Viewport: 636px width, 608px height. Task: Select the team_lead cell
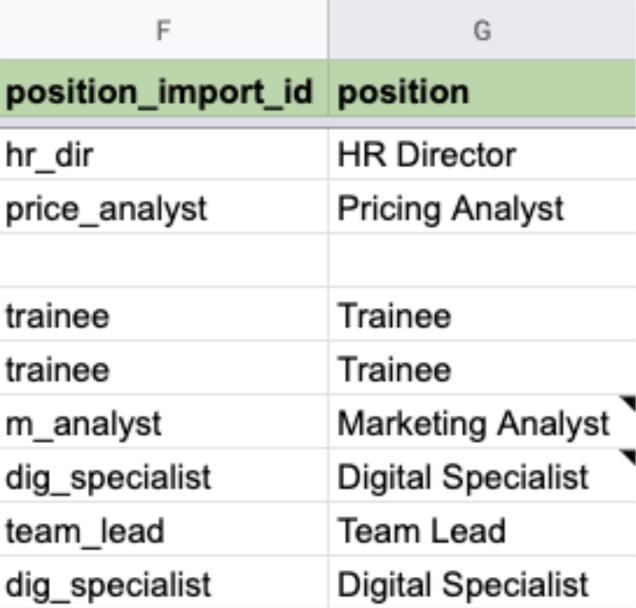click(x=163, y=529)
